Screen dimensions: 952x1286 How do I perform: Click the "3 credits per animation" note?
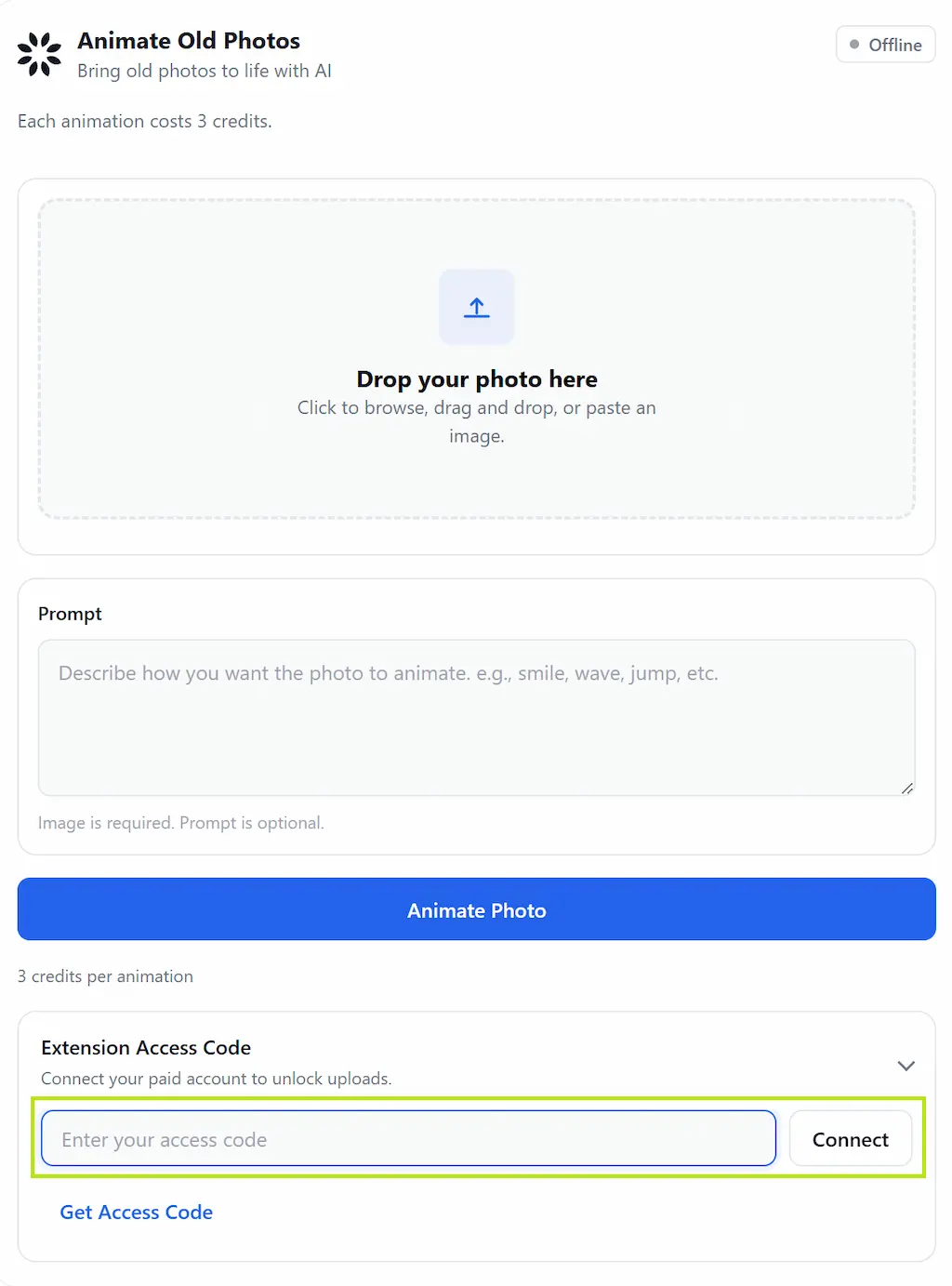(105, 976)
